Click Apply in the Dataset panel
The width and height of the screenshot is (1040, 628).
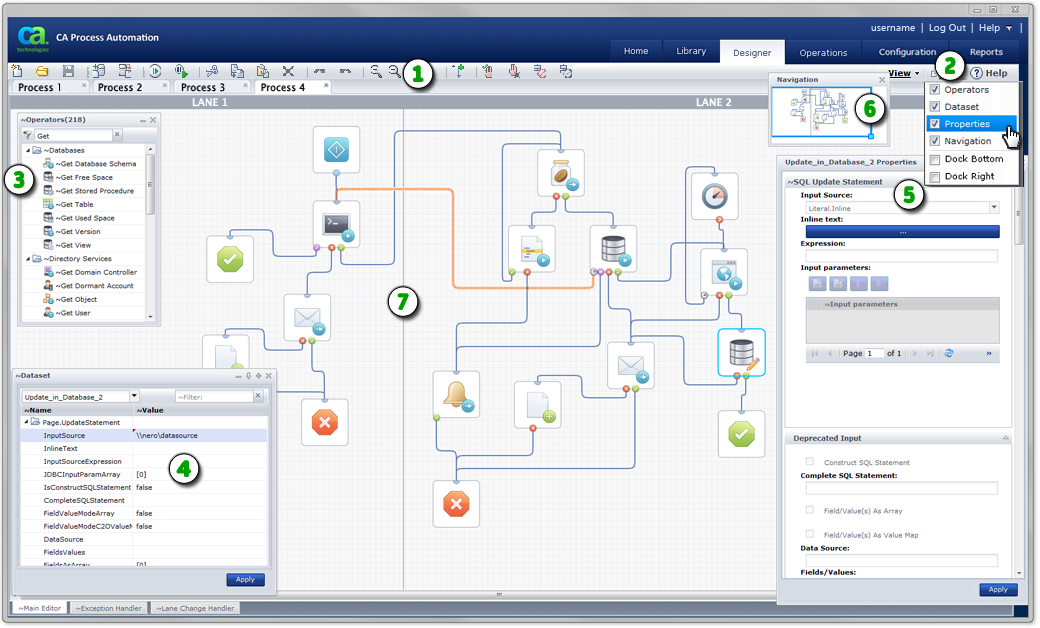246,579
